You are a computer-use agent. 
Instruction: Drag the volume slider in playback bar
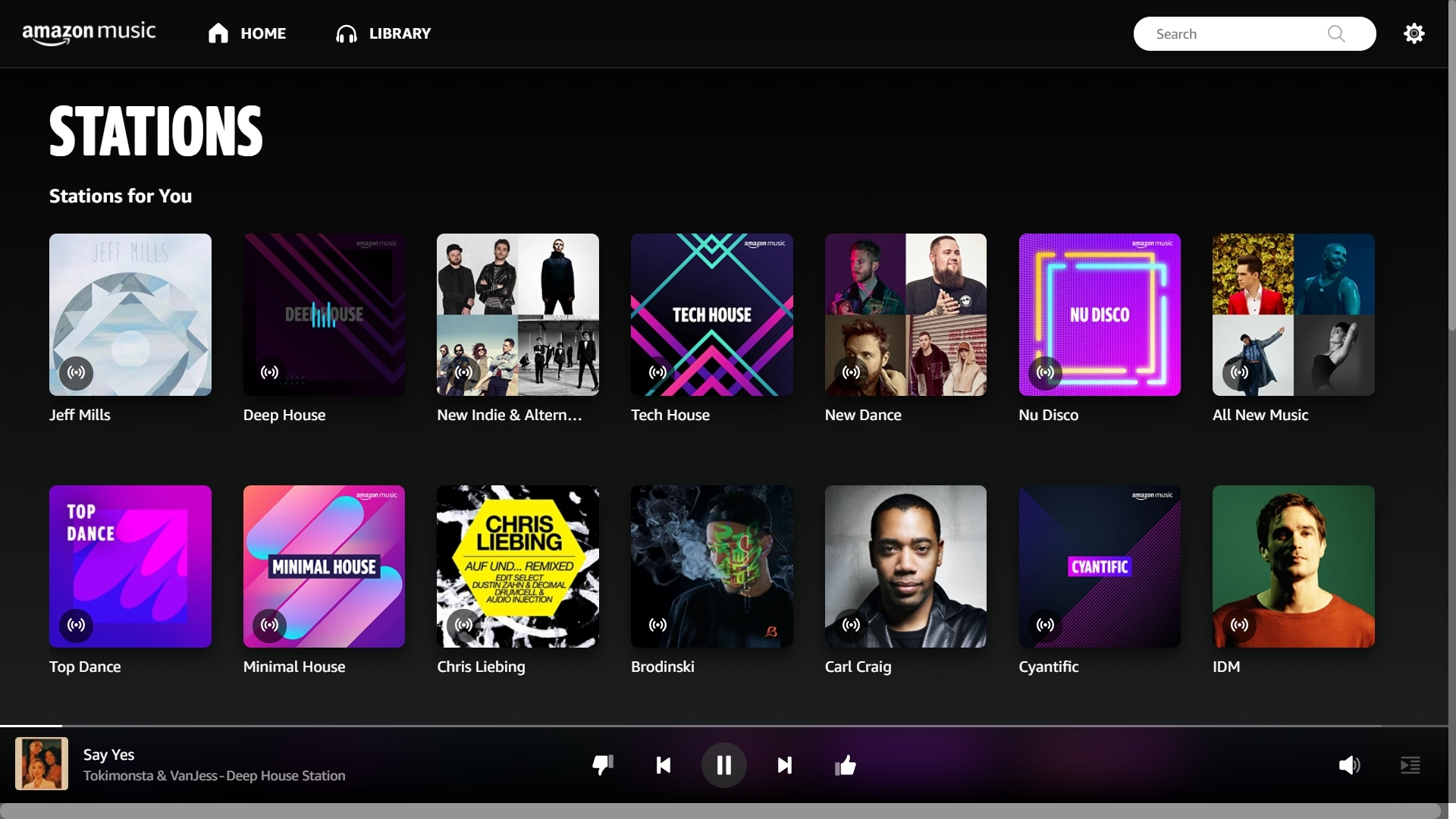1350,765
